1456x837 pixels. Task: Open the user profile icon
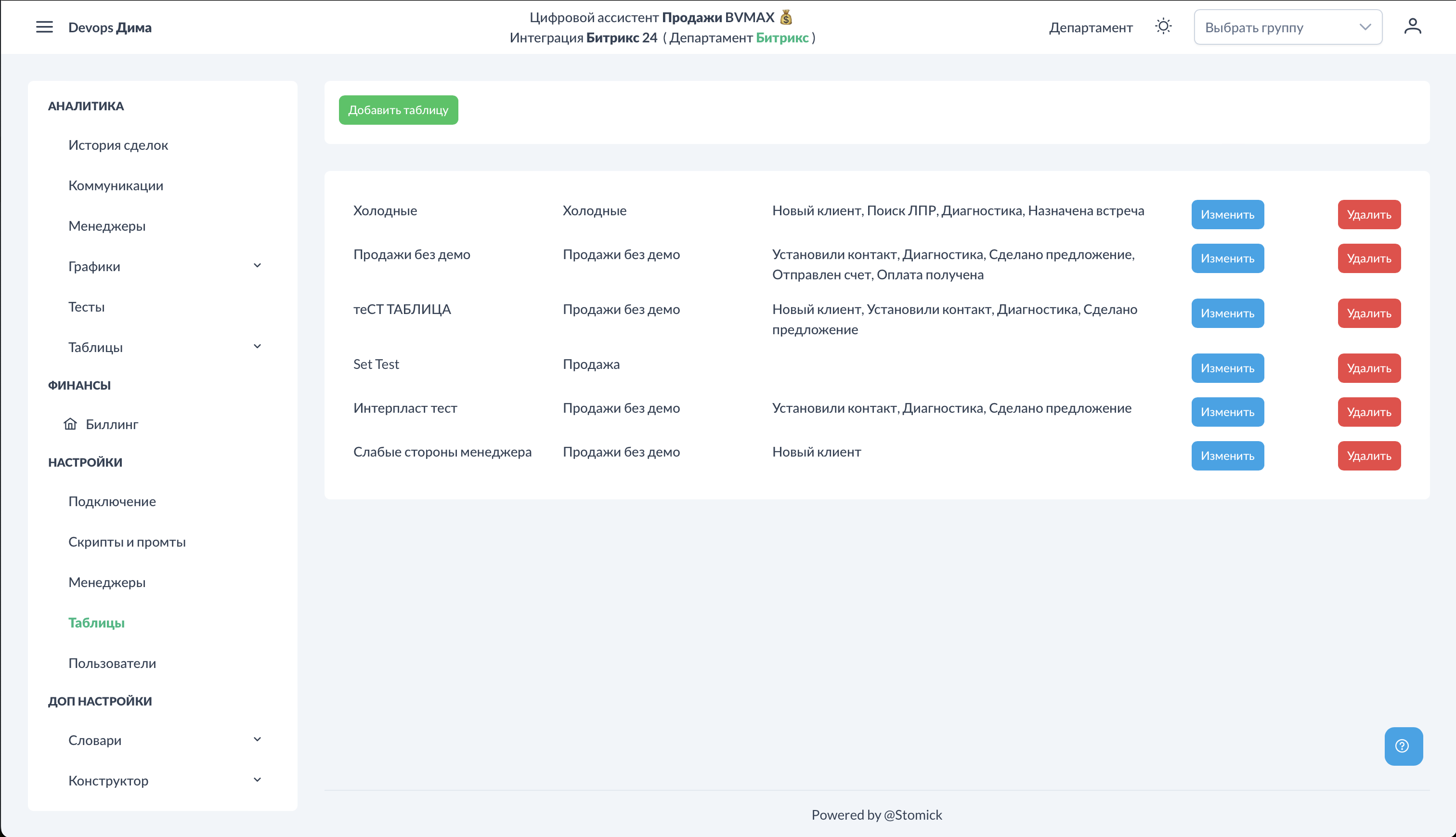pos(1412,26)
